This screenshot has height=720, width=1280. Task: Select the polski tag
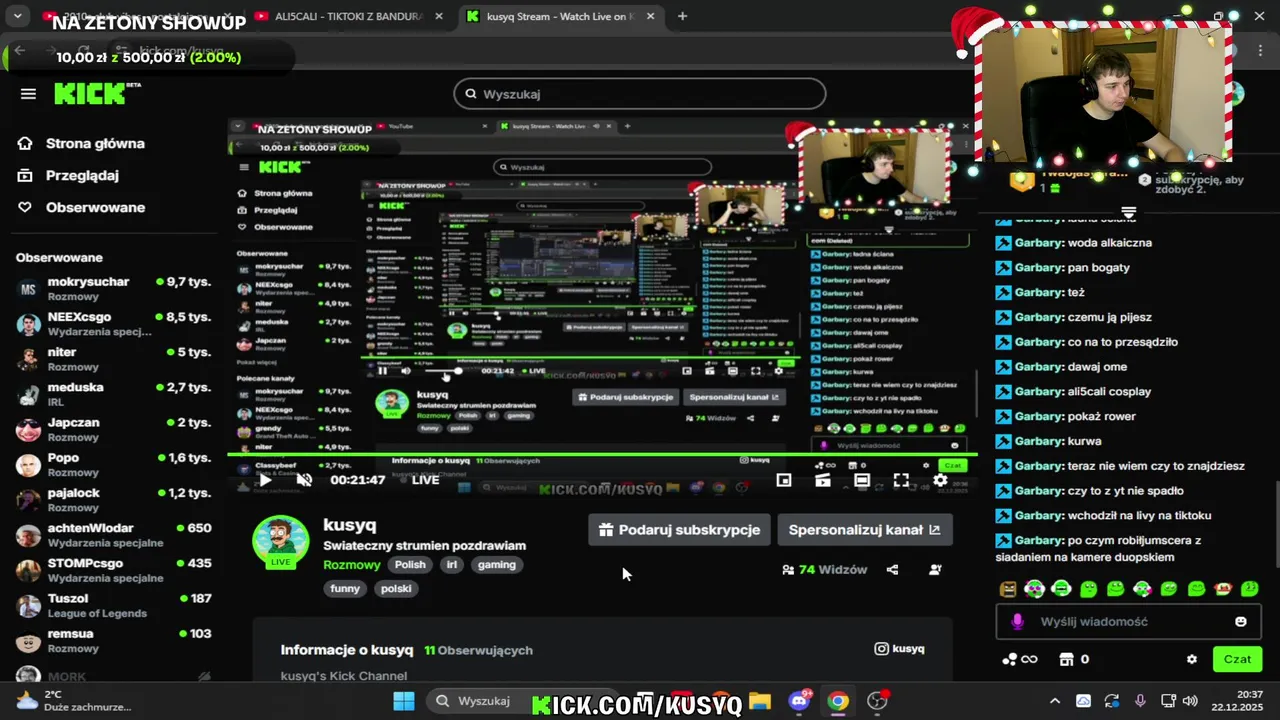(397, 589)
